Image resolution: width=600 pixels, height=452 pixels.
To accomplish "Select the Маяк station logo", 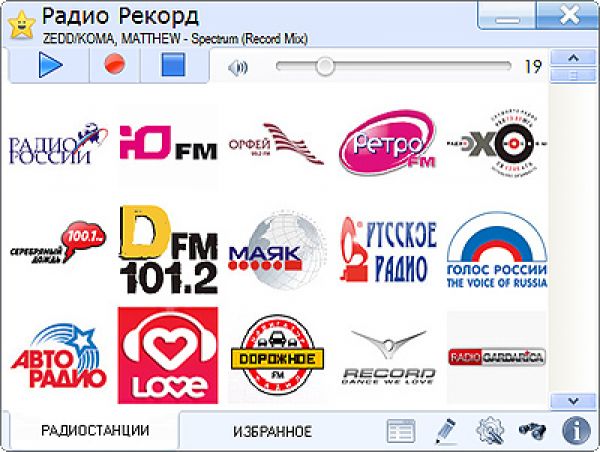I will tap(277, 249).
